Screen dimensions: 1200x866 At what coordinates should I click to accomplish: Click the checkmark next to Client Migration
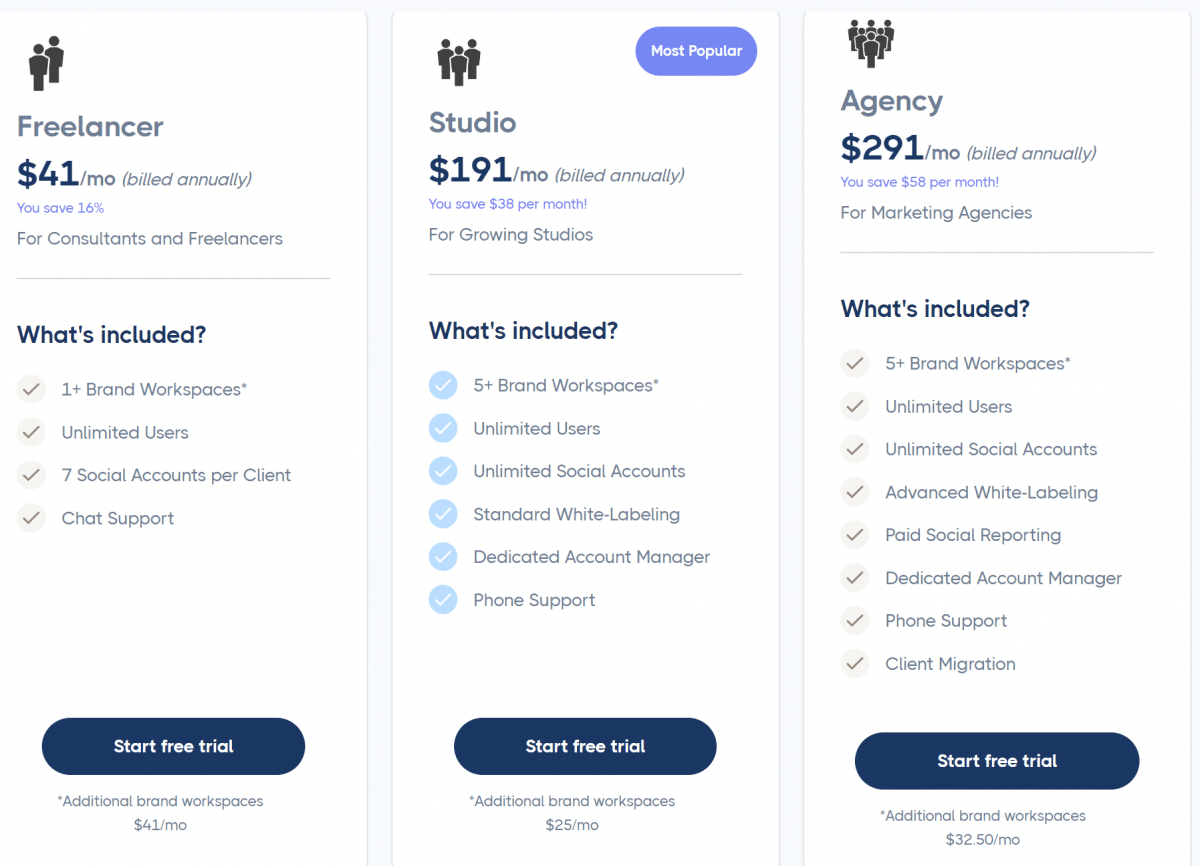[x=855, y=664]
